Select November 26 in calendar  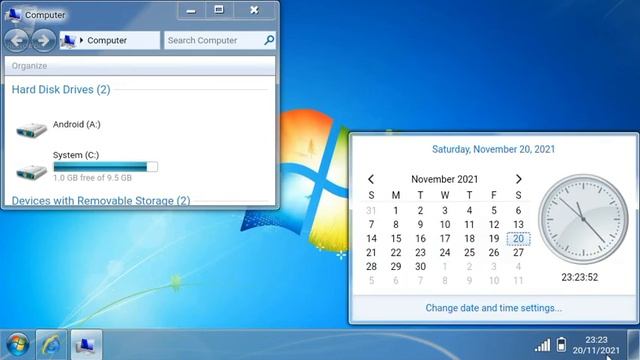coord(494,253)
